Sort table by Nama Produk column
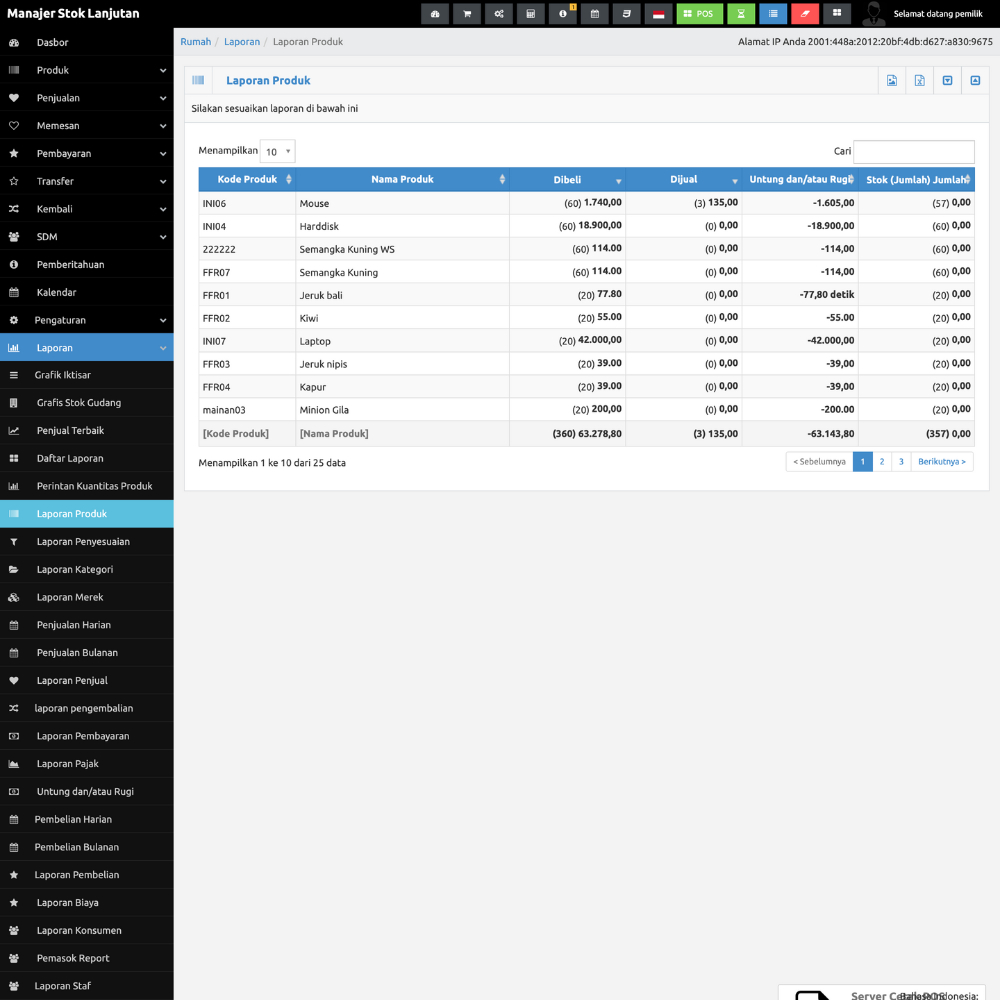The image size is (1000, 1000). (402, 180)
